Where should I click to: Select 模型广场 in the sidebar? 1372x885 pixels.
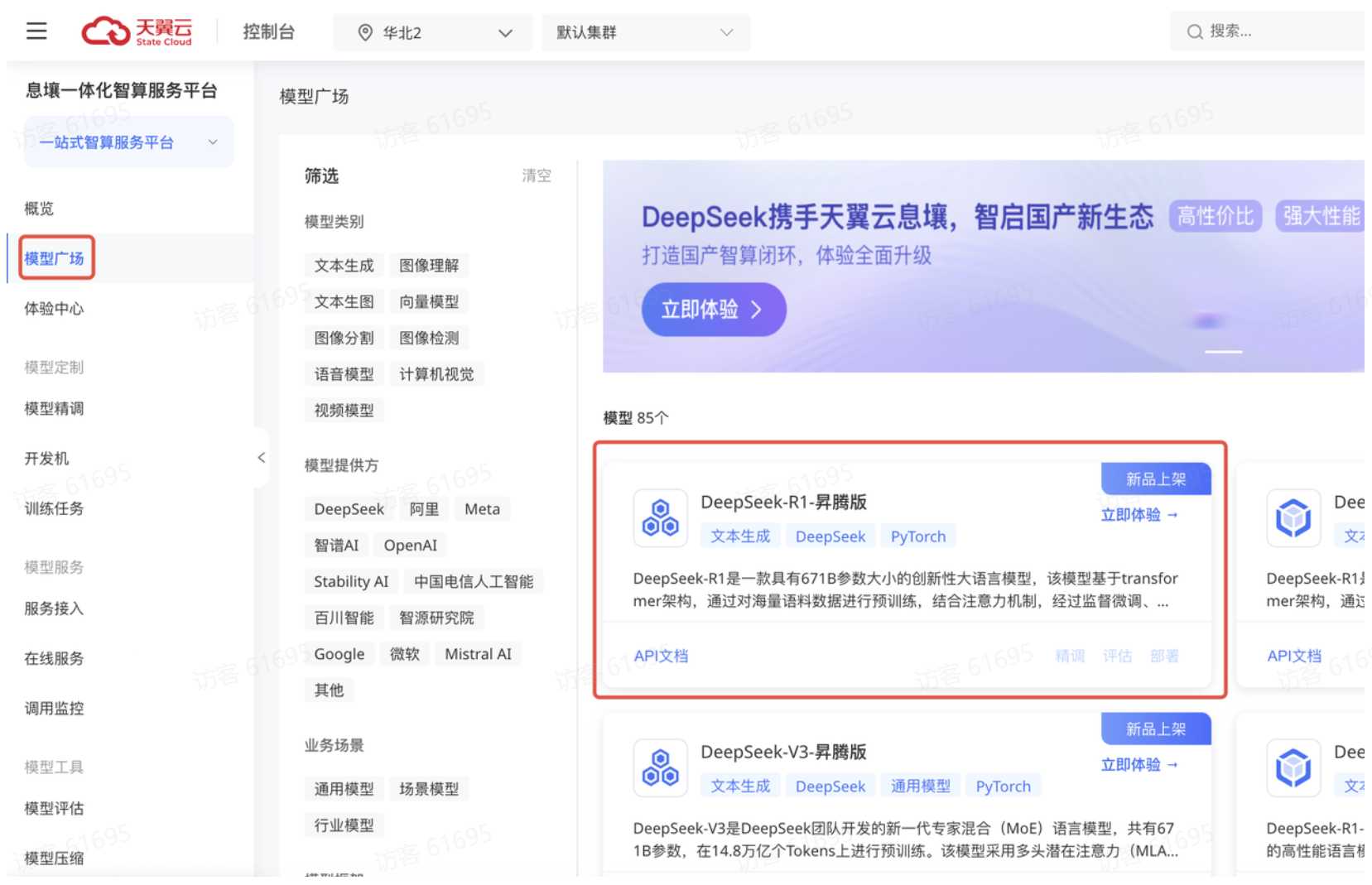coord(55,257)
